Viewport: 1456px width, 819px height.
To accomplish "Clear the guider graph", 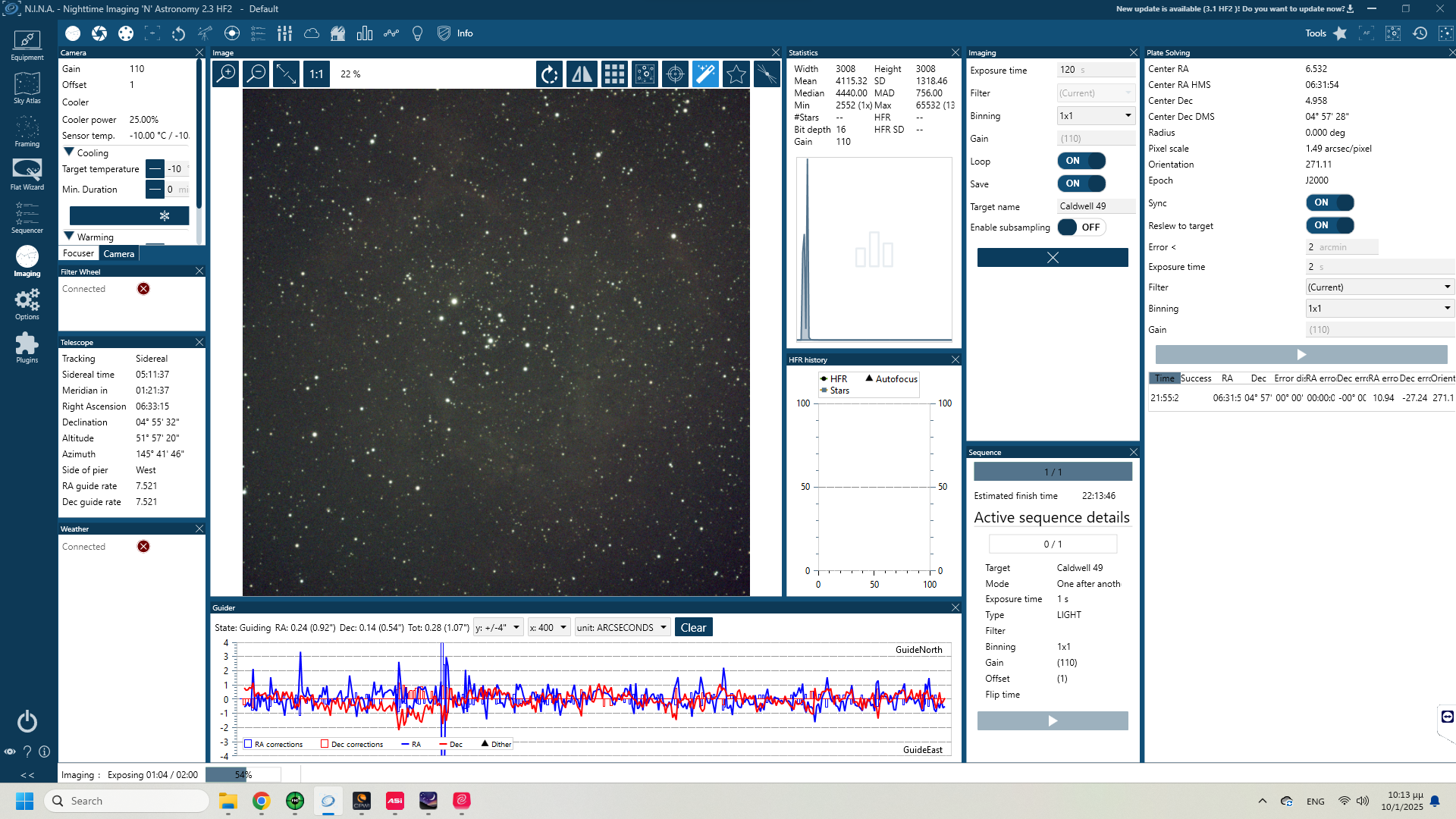I will click(692, 627).
